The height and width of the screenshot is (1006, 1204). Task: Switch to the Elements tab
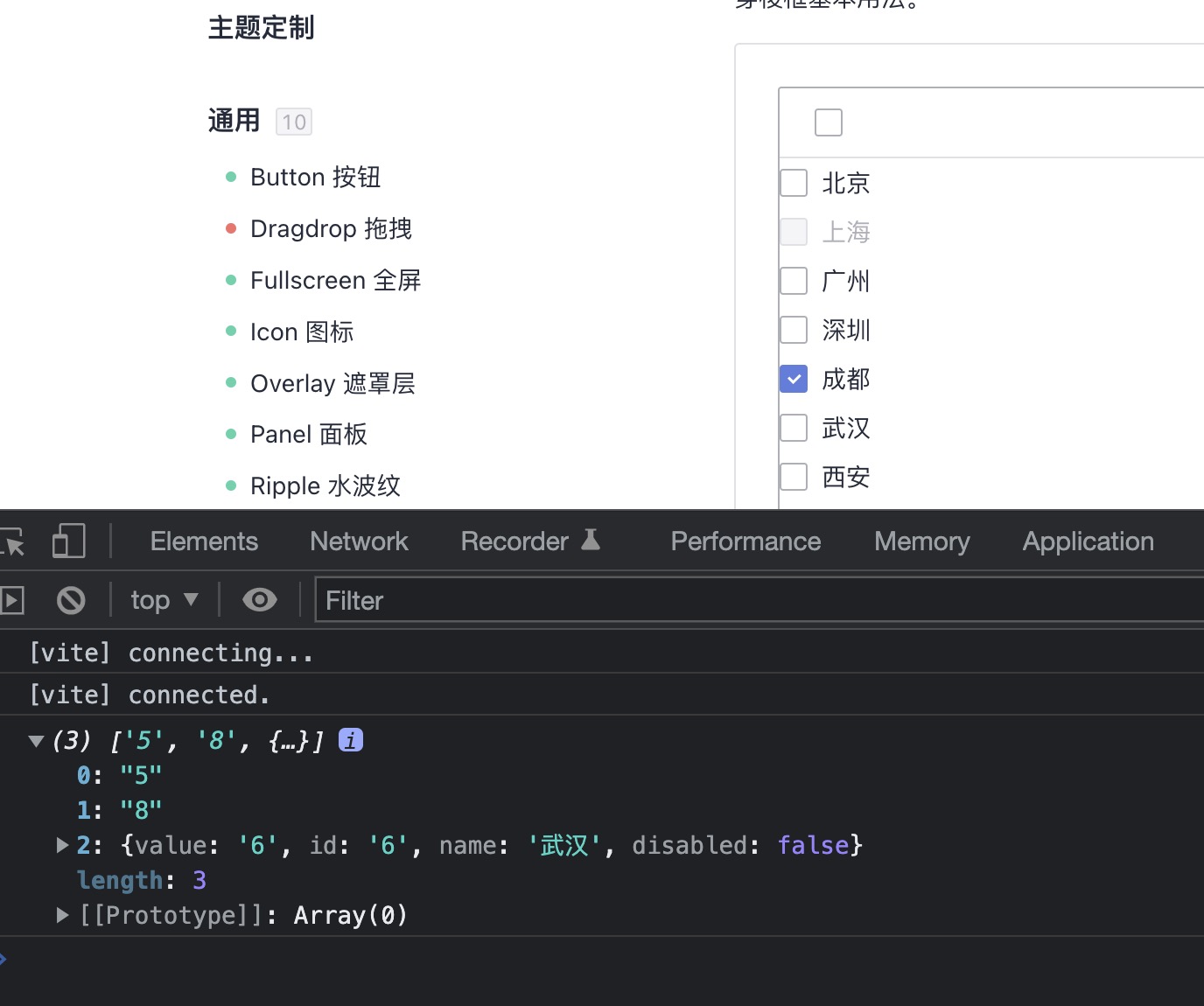204,541
